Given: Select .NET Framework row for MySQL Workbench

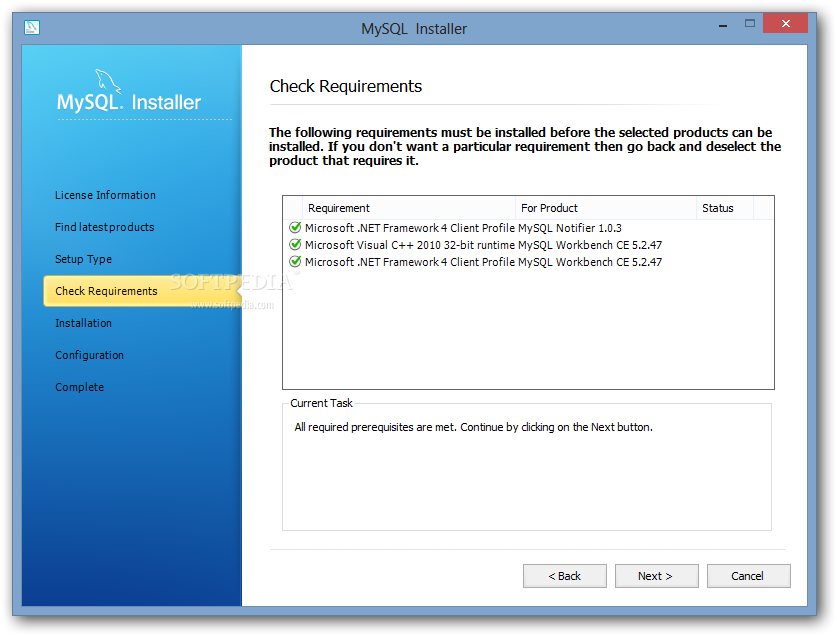Looking at the screenshot, I should [475, 262].
